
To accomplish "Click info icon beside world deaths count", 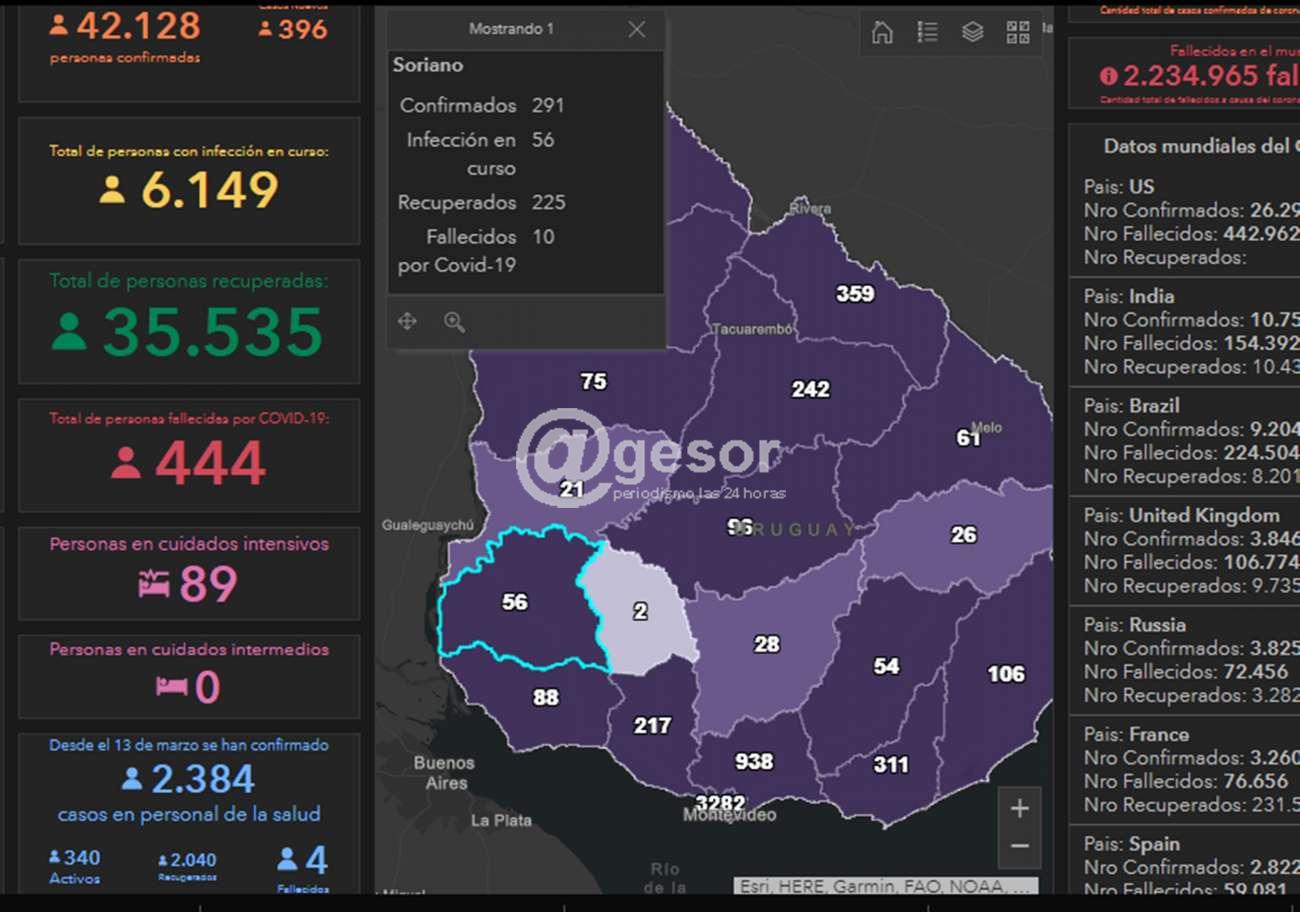I will tap(1108, 76).
